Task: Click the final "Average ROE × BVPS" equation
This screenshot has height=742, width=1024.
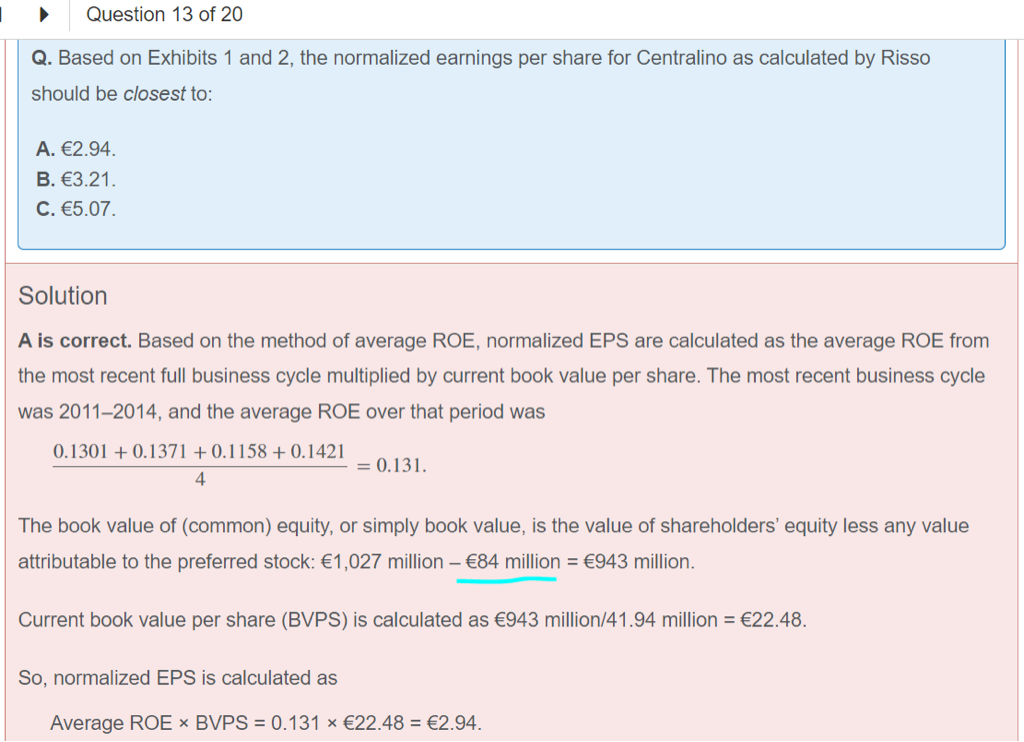Action: coord(265,723)
